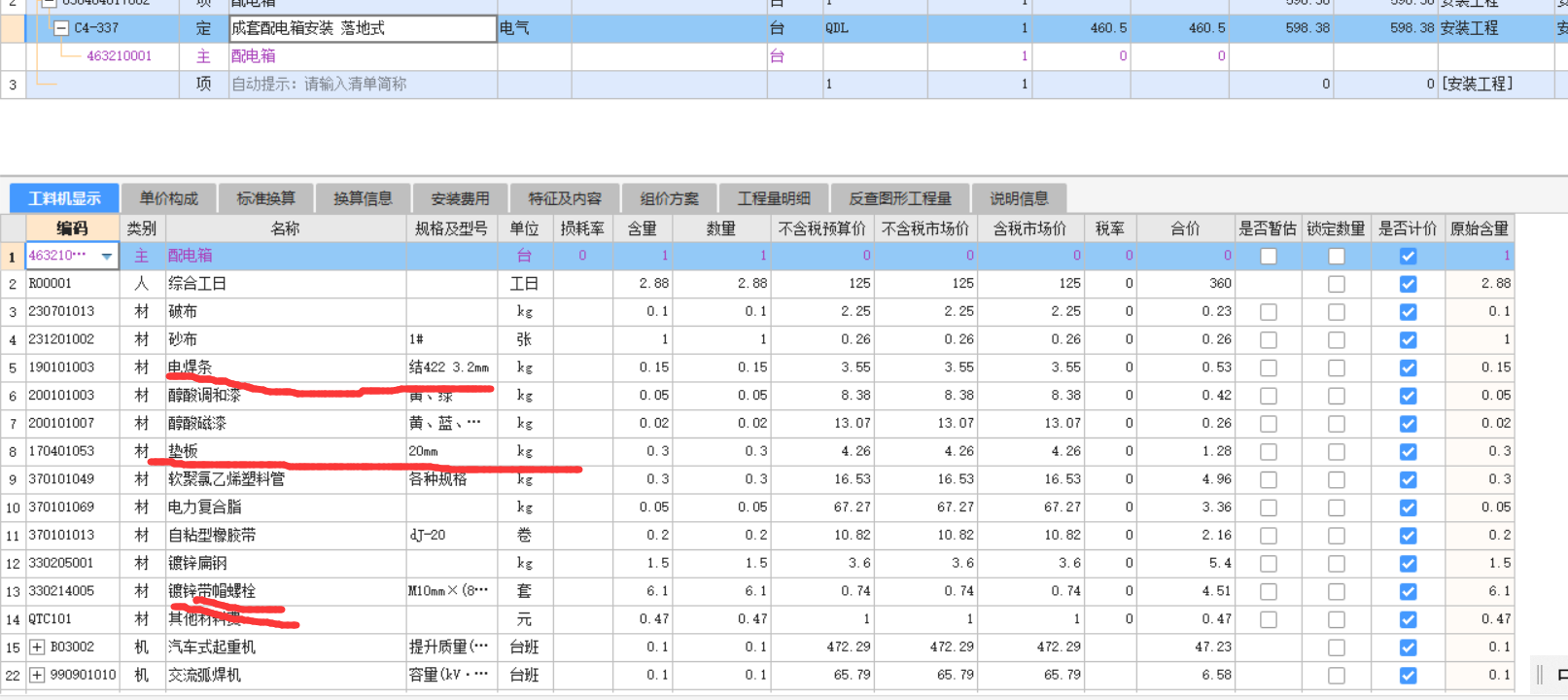Screen dimensions: 1568x700
Task: Click the 规格及型号 column header
Action: coord(451,228)
